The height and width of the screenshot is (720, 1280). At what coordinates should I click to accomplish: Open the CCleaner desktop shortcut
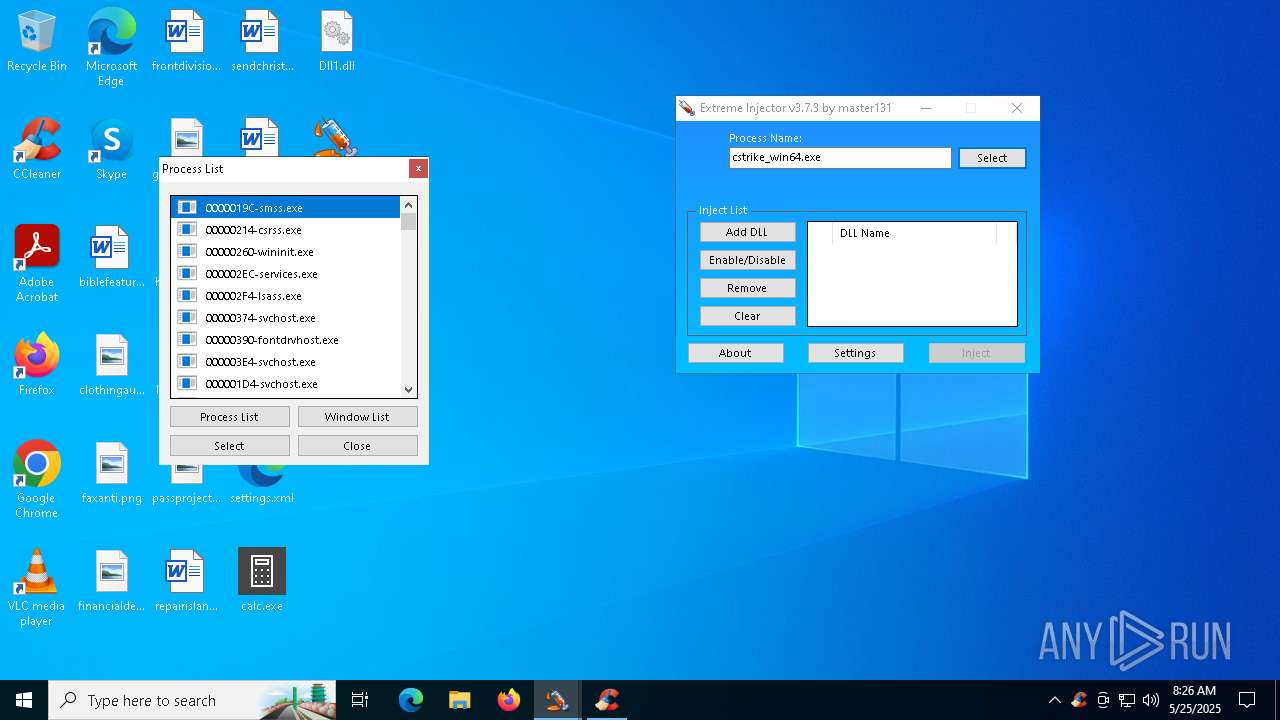pos(37,150)
